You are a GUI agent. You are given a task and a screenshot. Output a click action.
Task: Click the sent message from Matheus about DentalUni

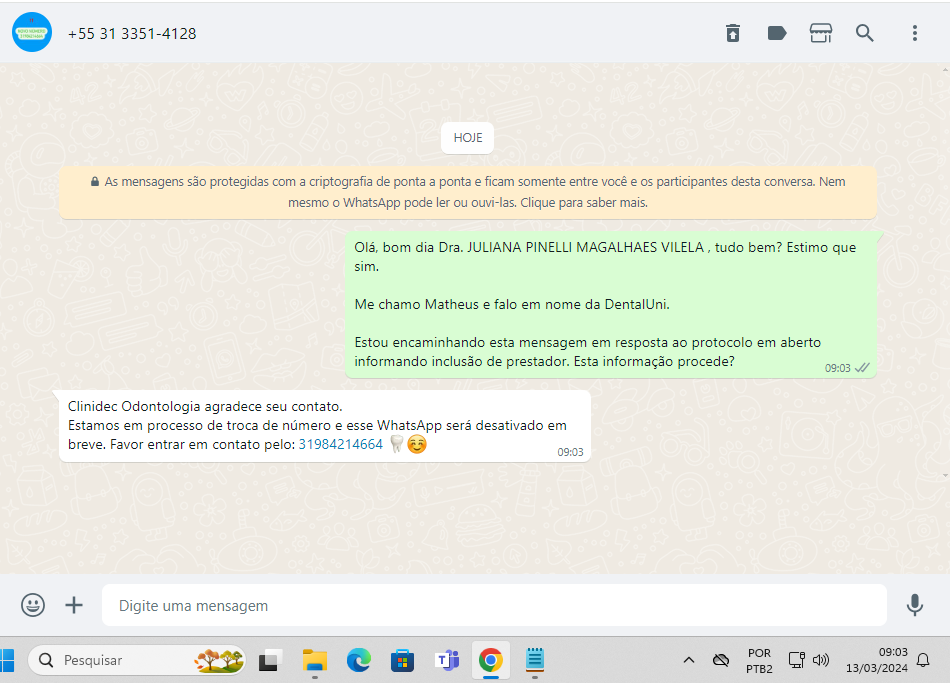click(x=611, y=304)
